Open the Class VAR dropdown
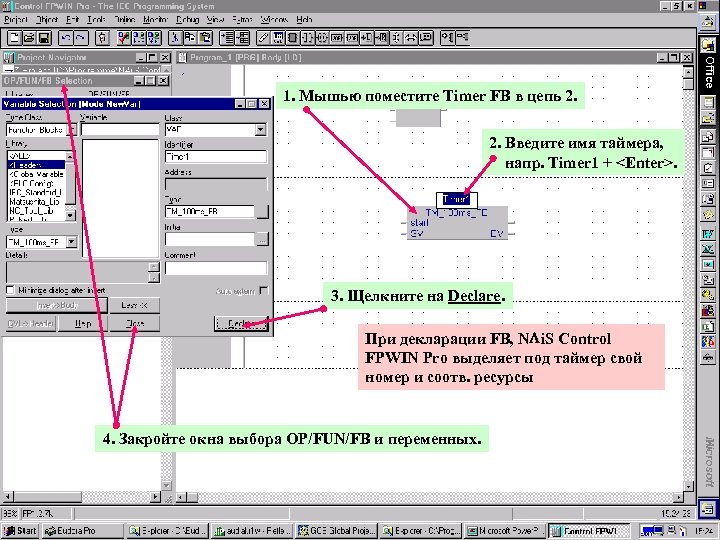 click(x=261, y=129)
